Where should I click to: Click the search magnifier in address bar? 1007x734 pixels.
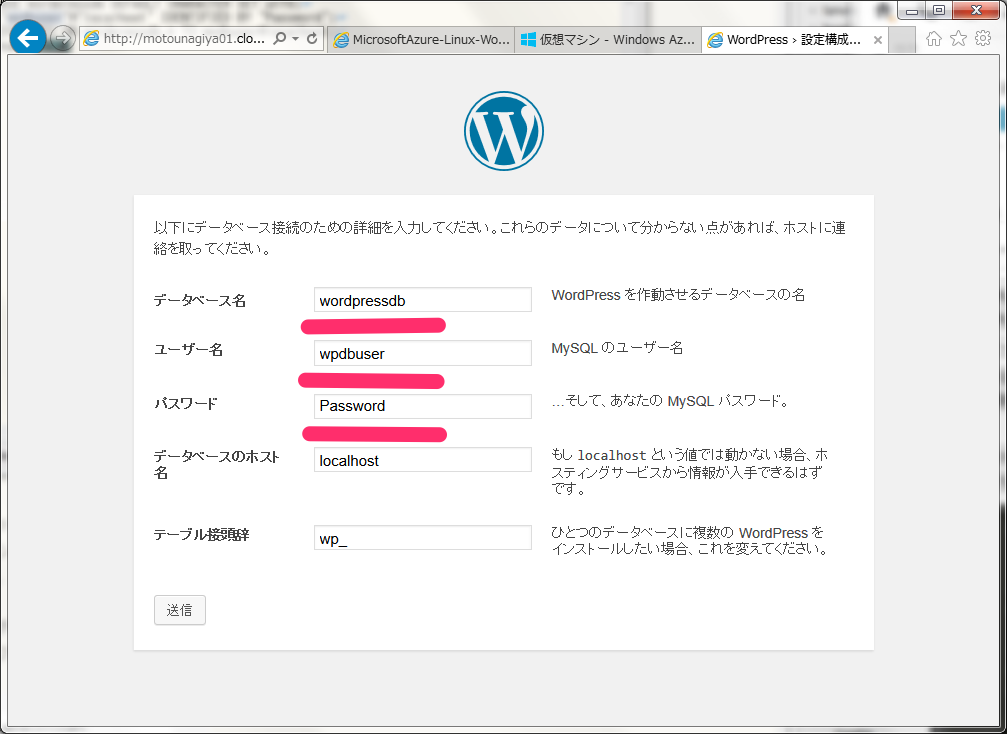(x=279, y=39)
